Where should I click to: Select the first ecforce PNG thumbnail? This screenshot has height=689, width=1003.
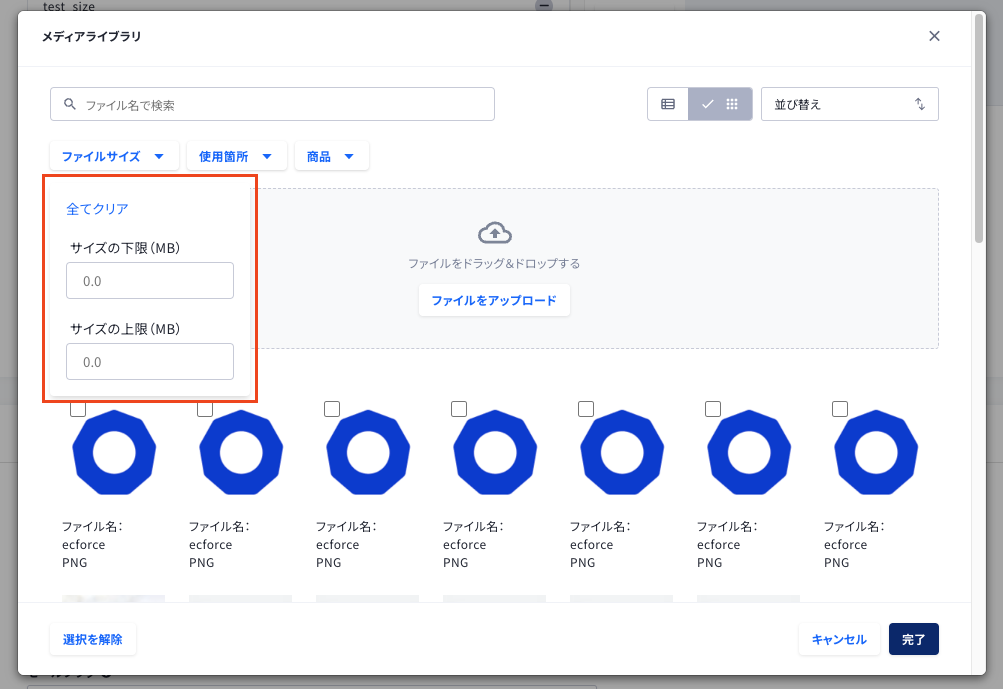114,452
